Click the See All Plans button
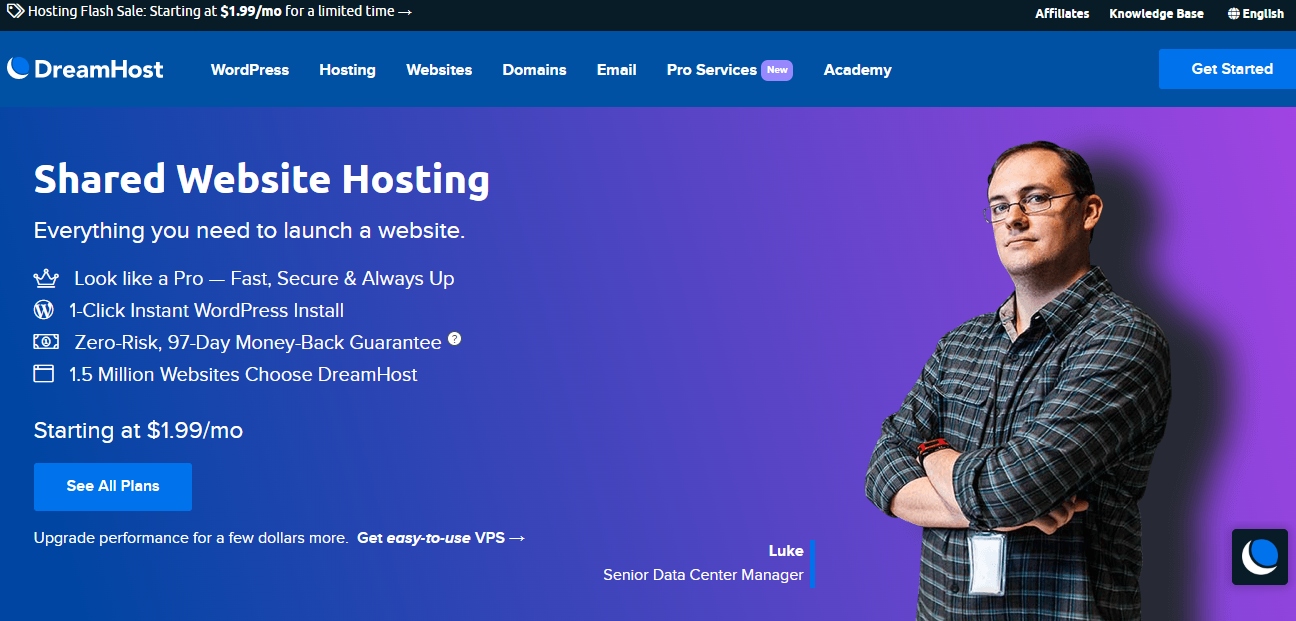 pos(113,486)
